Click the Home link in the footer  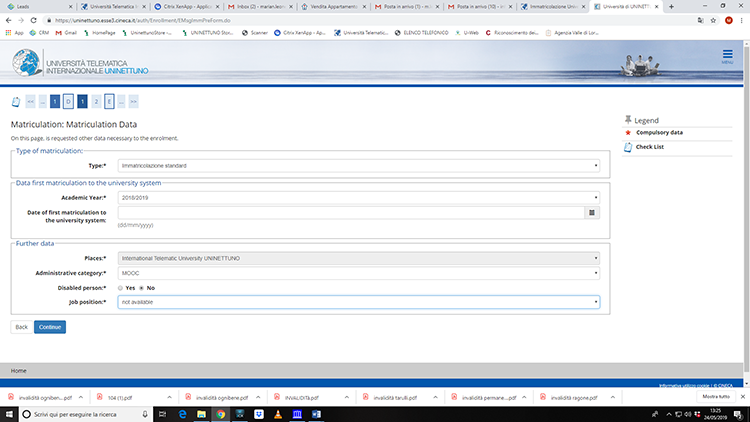point(19,370)
